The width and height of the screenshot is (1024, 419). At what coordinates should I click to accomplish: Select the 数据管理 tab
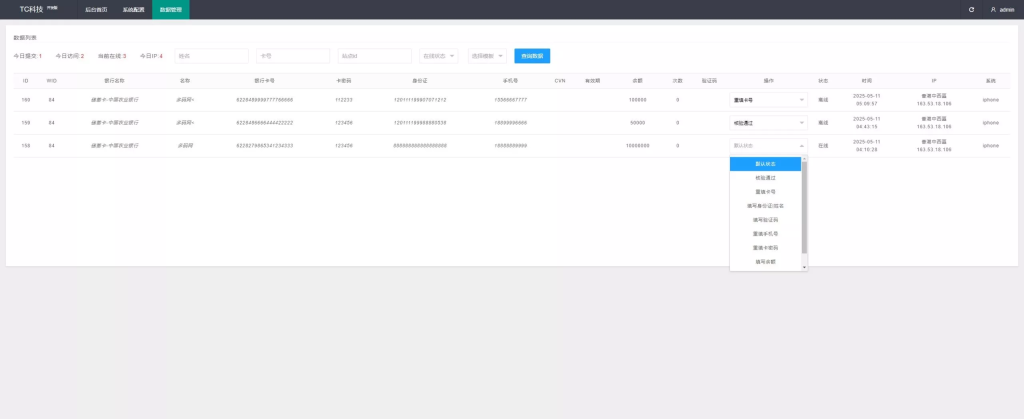tap(170, 10)
